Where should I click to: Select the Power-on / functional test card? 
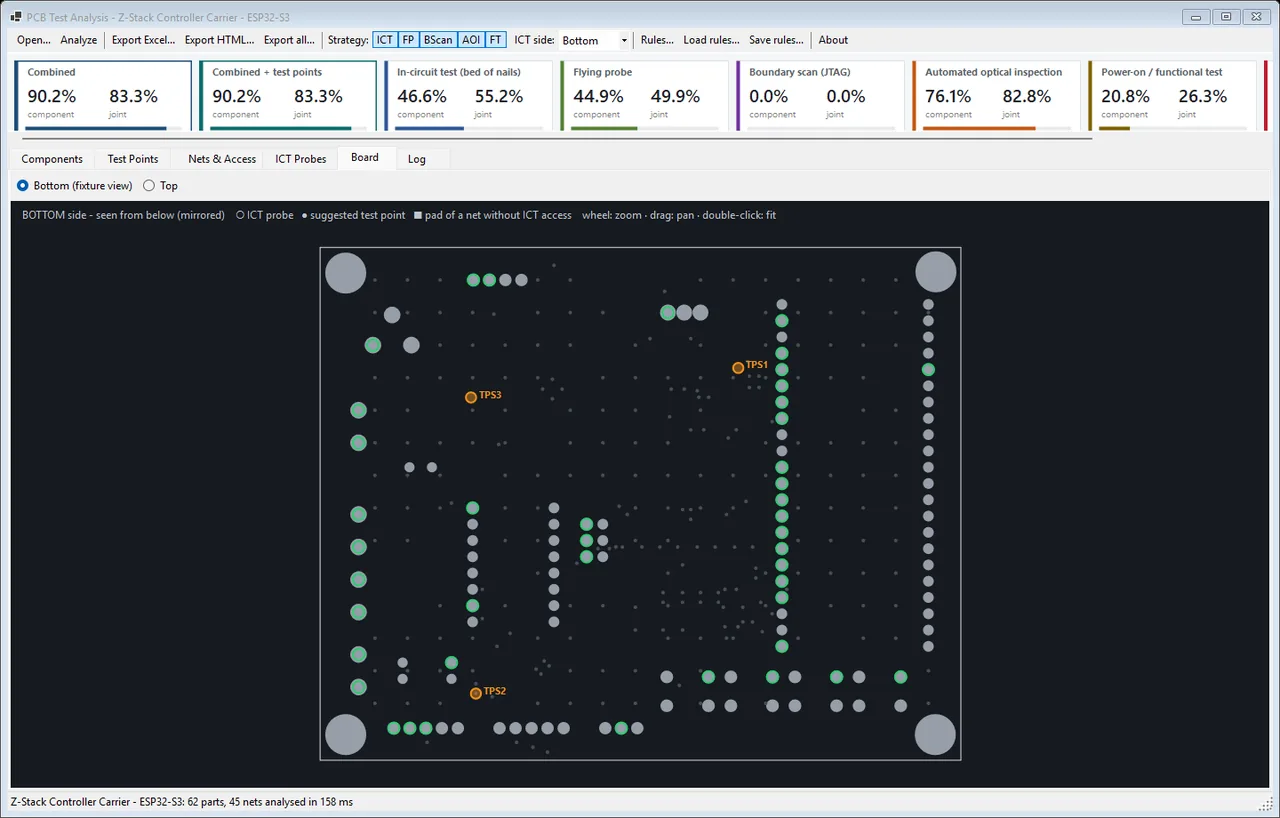(x=1173, y=95)
